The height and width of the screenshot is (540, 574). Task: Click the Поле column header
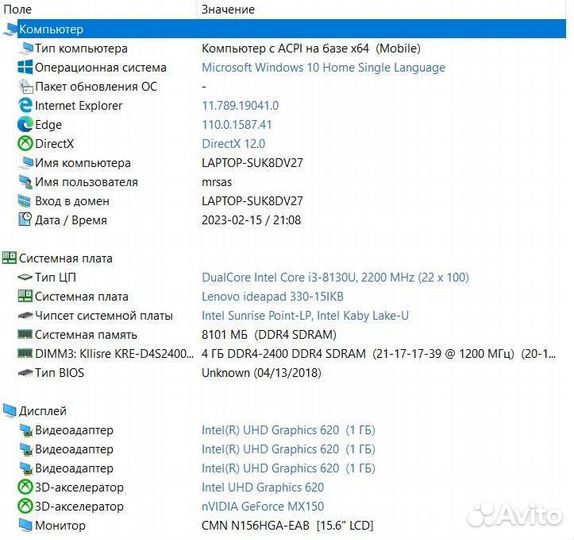(x=18, y=9)
